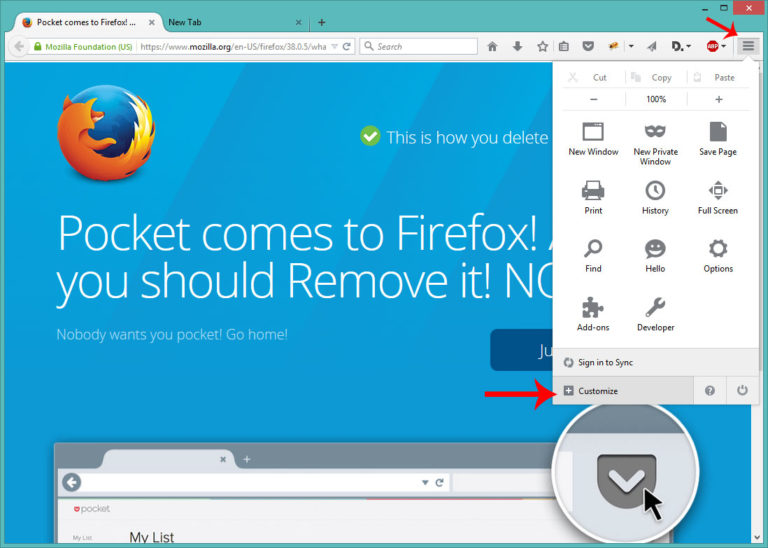768x548 pixels.
Task: Launch Firefox Hello
Action: (x=655, y=256)
